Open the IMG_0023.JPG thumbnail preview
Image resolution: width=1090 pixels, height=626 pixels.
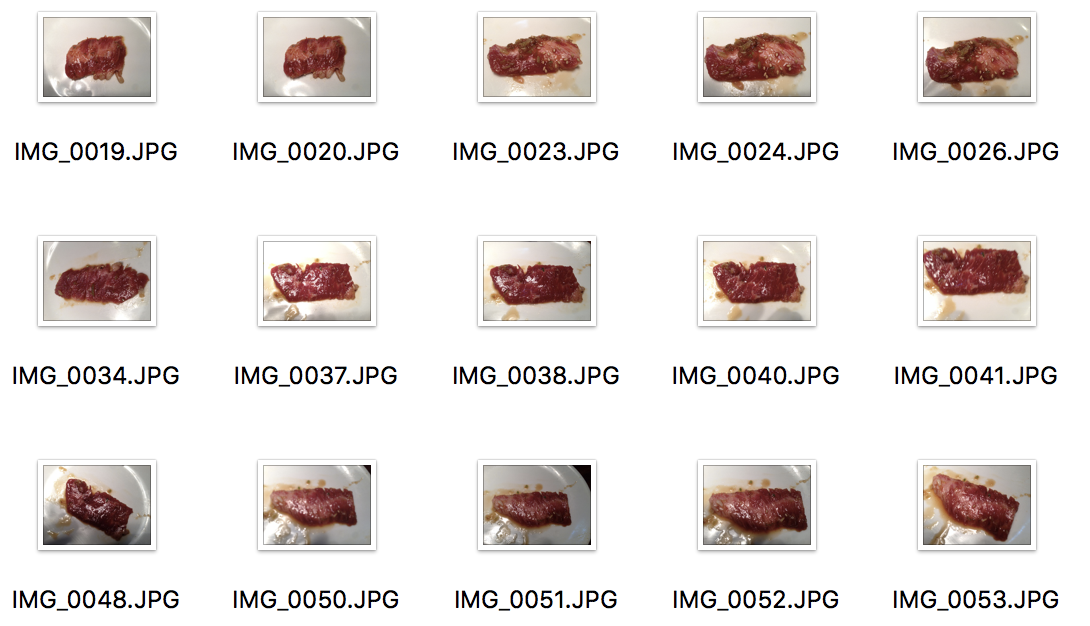pyautogui.click(x=537, y=57)
